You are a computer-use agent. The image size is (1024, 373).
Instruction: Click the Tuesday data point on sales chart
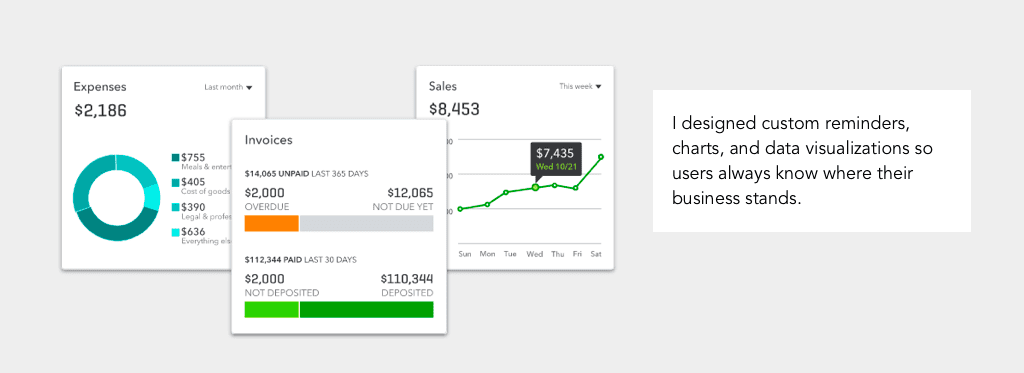click(x=506, y=193)
